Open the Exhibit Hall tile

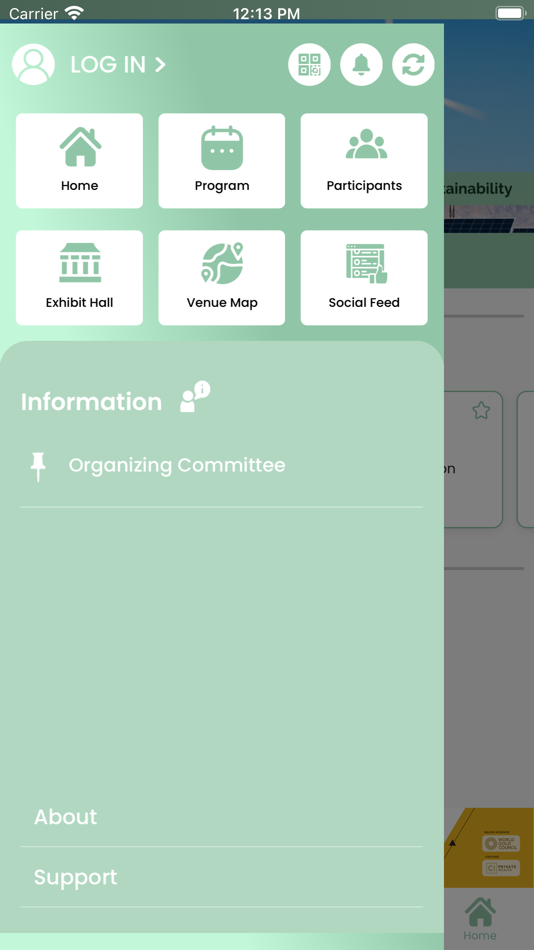79,277
